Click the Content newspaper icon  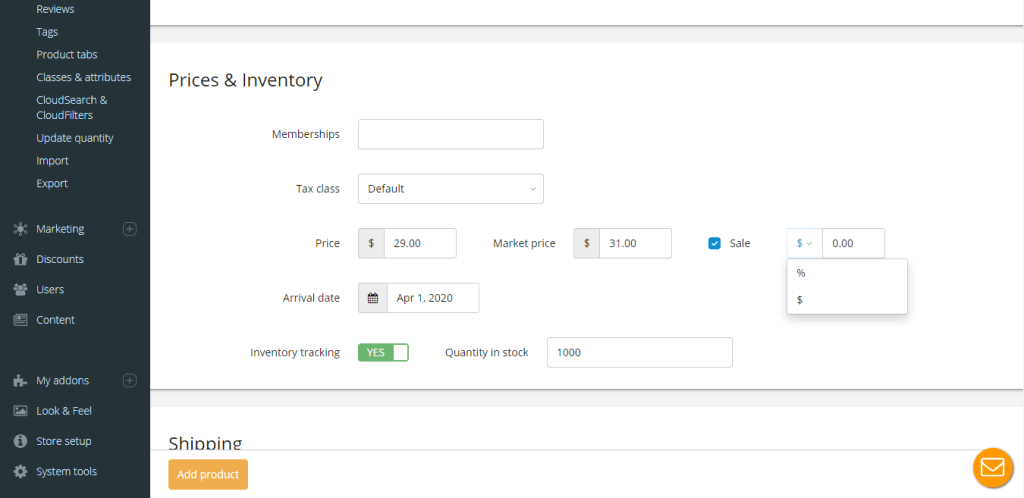click(20, 320)
